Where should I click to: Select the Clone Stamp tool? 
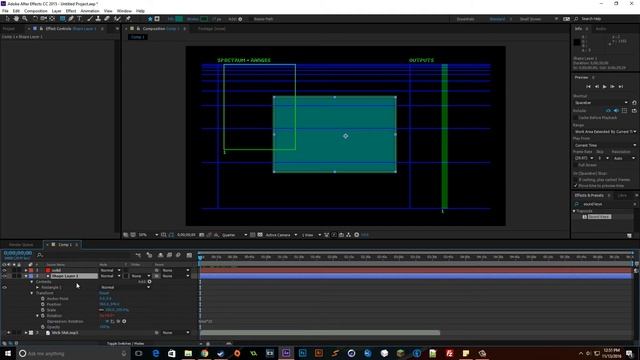pyautogui.click(x=98, y=19)
